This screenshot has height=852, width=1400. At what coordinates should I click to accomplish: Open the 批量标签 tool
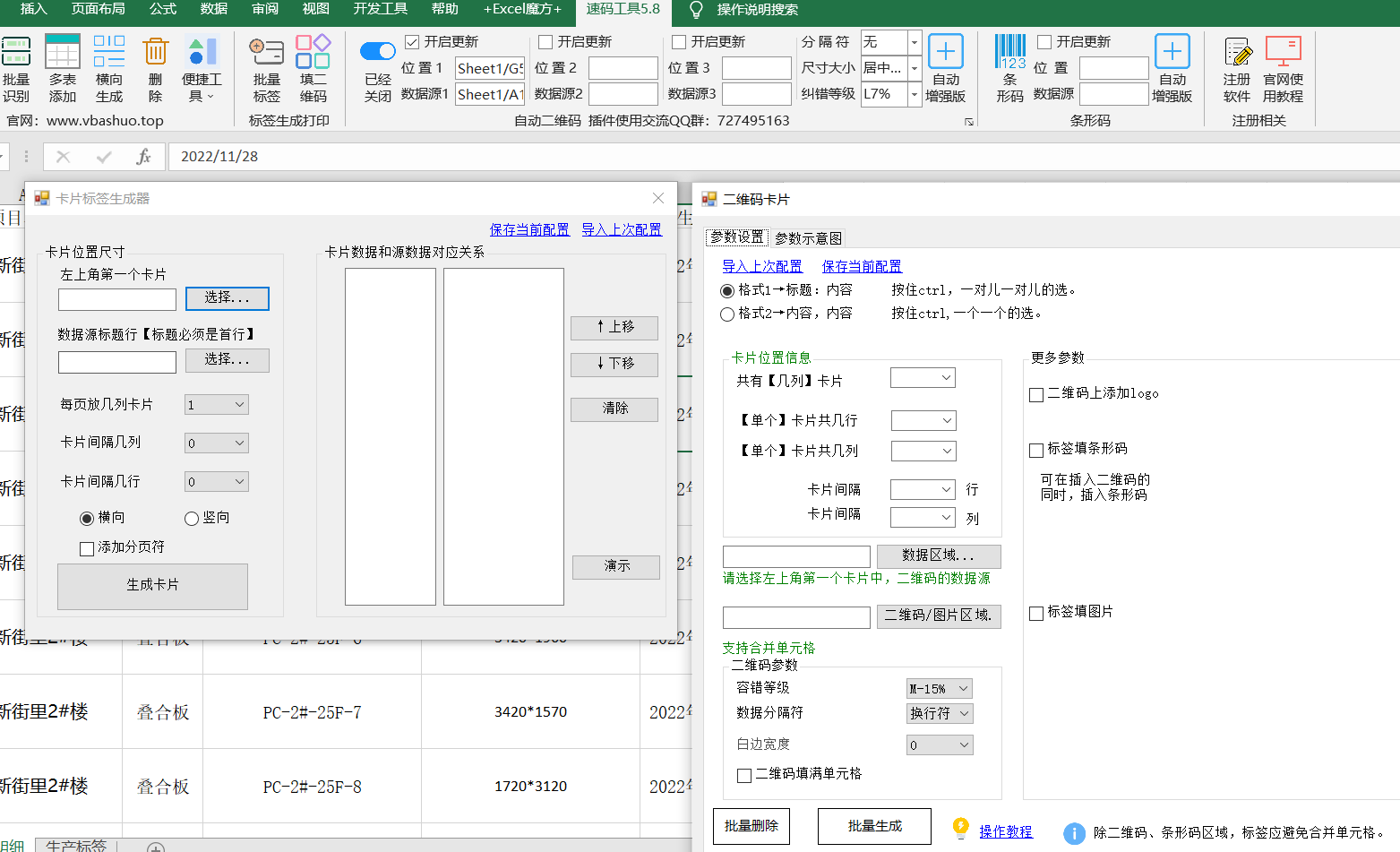click(x=266, y=67)
